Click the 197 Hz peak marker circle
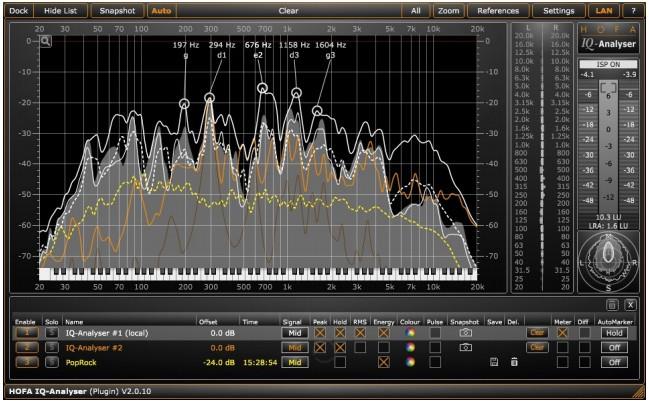649x401 pixels. 185,104
